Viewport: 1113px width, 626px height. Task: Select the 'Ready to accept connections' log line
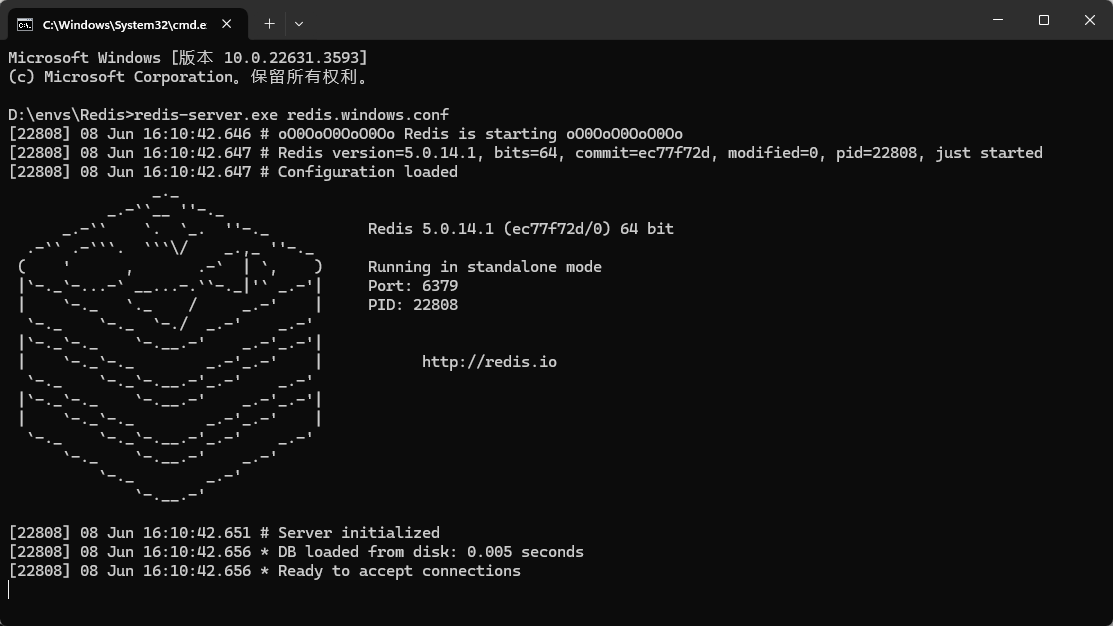tap(264, 570)
